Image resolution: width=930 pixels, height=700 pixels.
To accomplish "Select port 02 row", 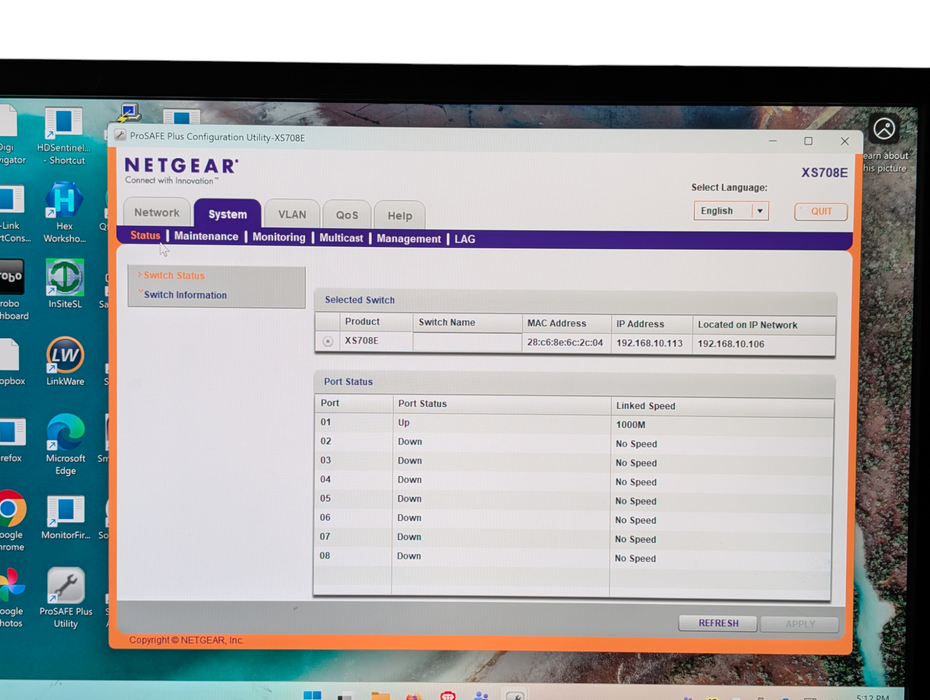I will click(574, 443).
